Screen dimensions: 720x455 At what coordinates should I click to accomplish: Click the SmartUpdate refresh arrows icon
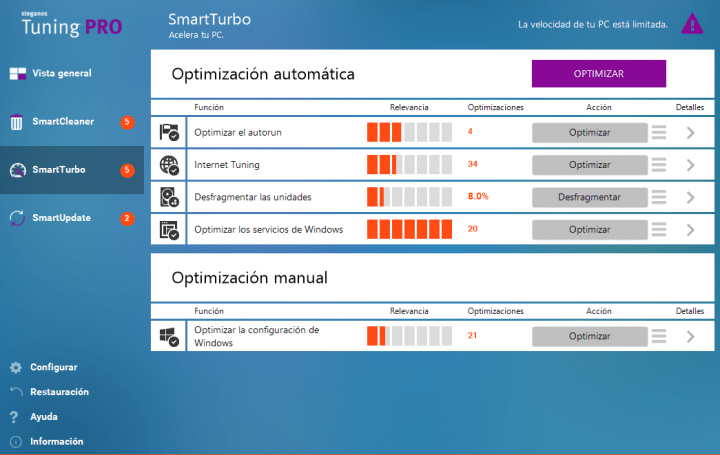coord(17,218)
